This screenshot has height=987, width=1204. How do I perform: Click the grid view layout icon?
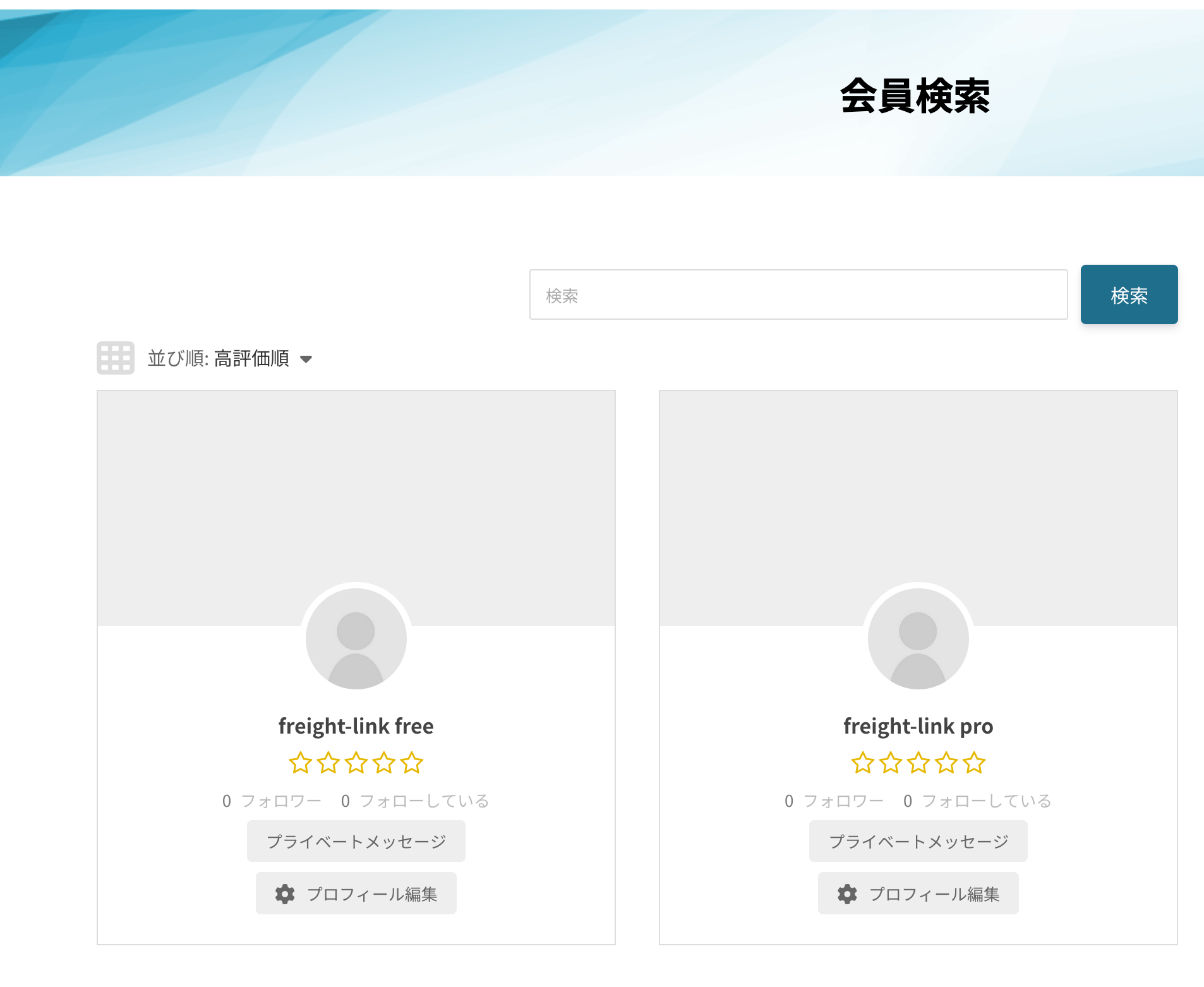pyautogui.click(x=115, y=358)
